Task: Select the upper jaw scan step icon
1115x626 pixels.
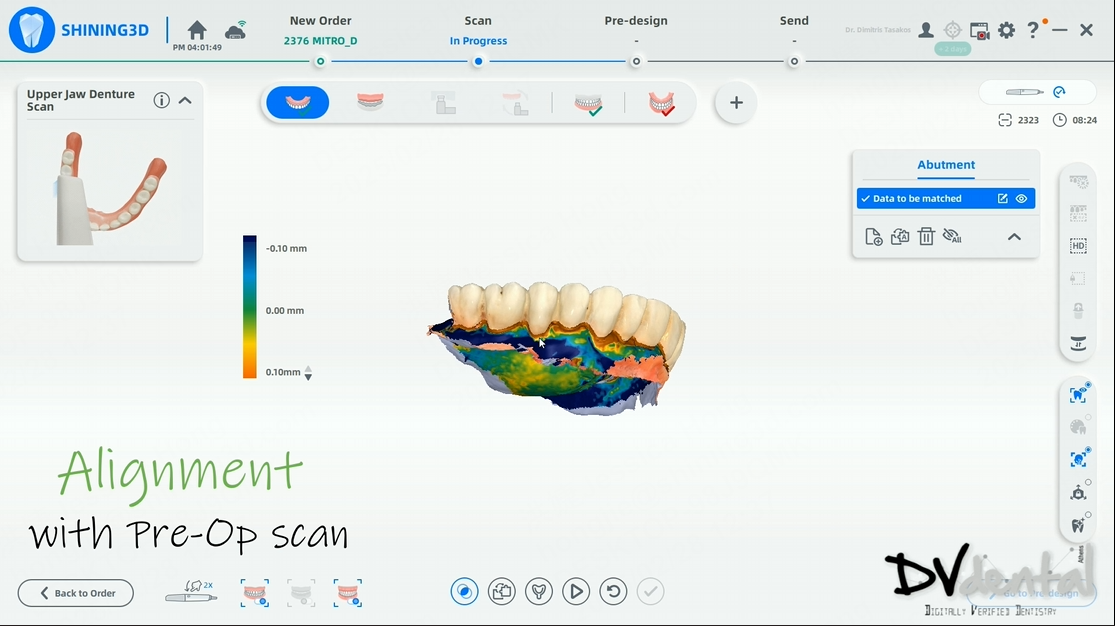Action: point(297,102)
